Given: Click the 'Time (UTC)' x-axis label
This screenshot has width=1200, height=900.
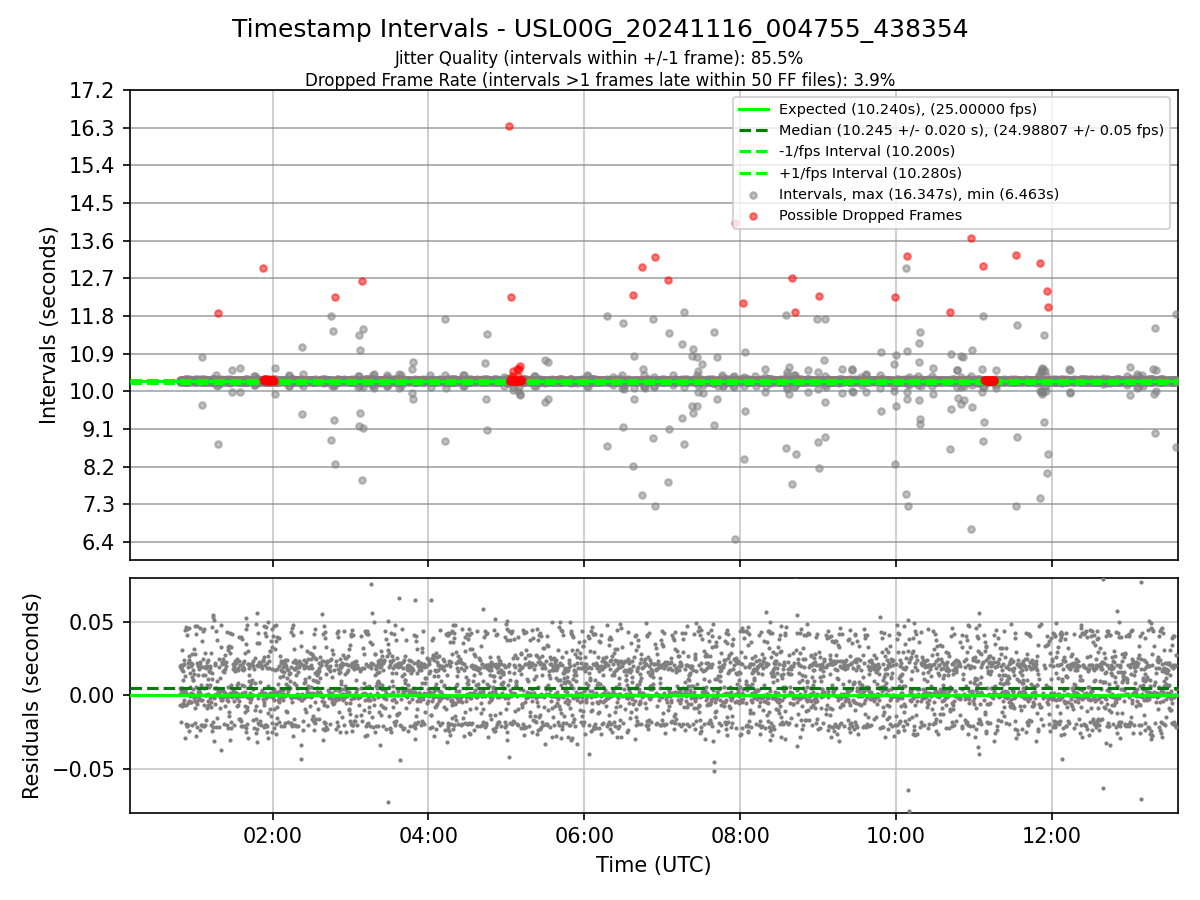Looking at the screenshot, I should tap(653, 865).
